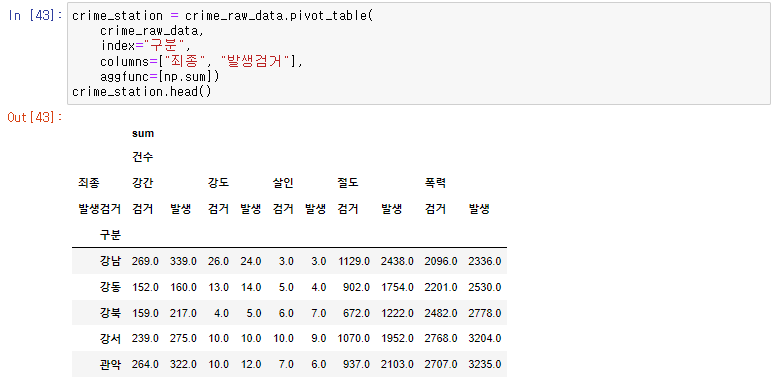Click the cell value 2482.0
Viewport: 775px width, 382px height.
click(441, 313)
